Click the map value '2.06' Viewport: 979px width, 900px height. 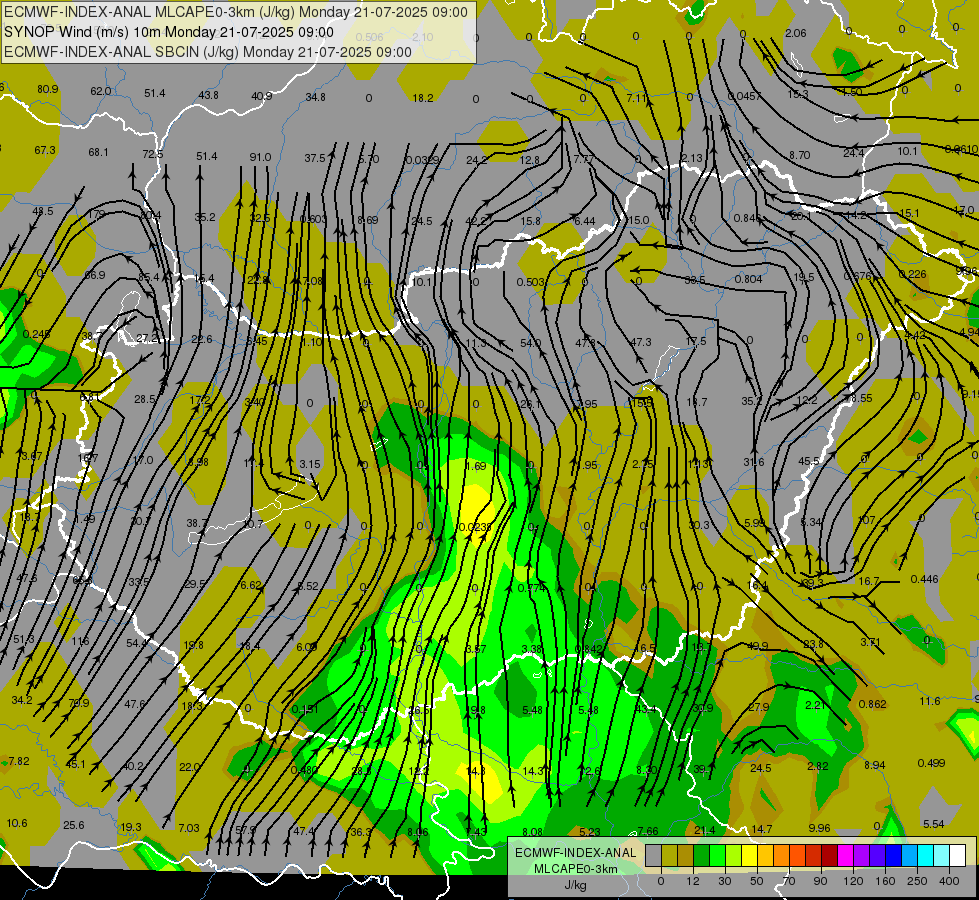tap(795, 33)
